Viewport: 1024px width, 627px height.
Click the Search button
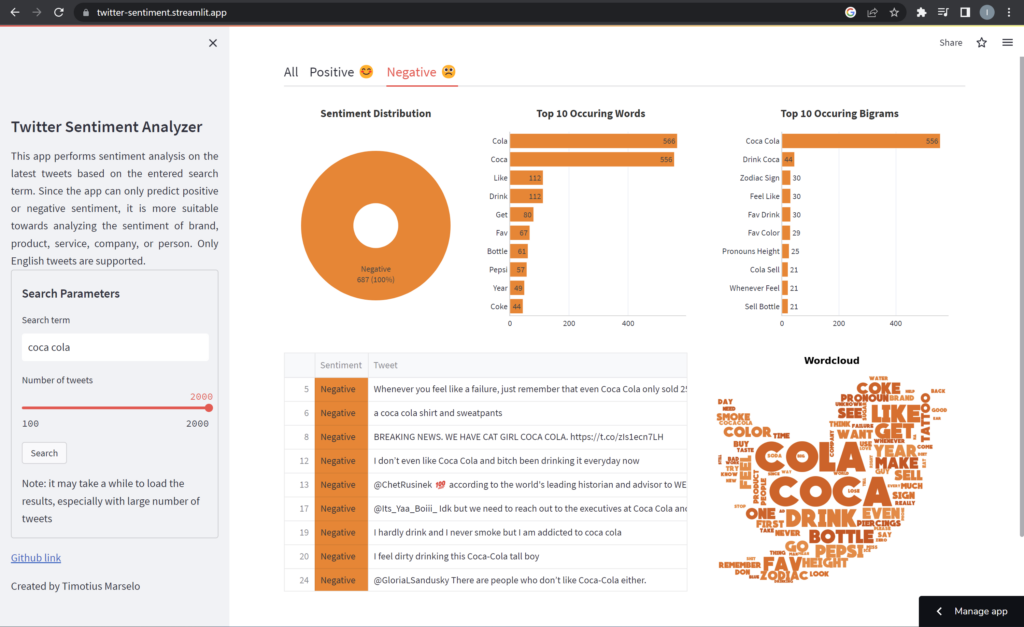point(44,453)
